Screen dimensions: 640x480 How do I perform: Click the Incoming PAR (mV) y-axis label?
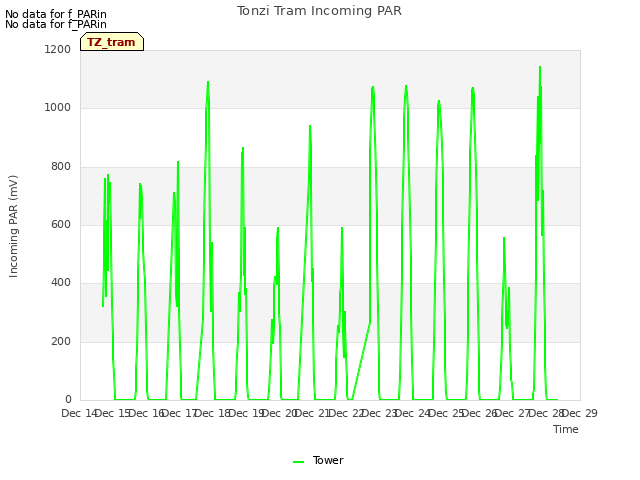click(13, 227)
